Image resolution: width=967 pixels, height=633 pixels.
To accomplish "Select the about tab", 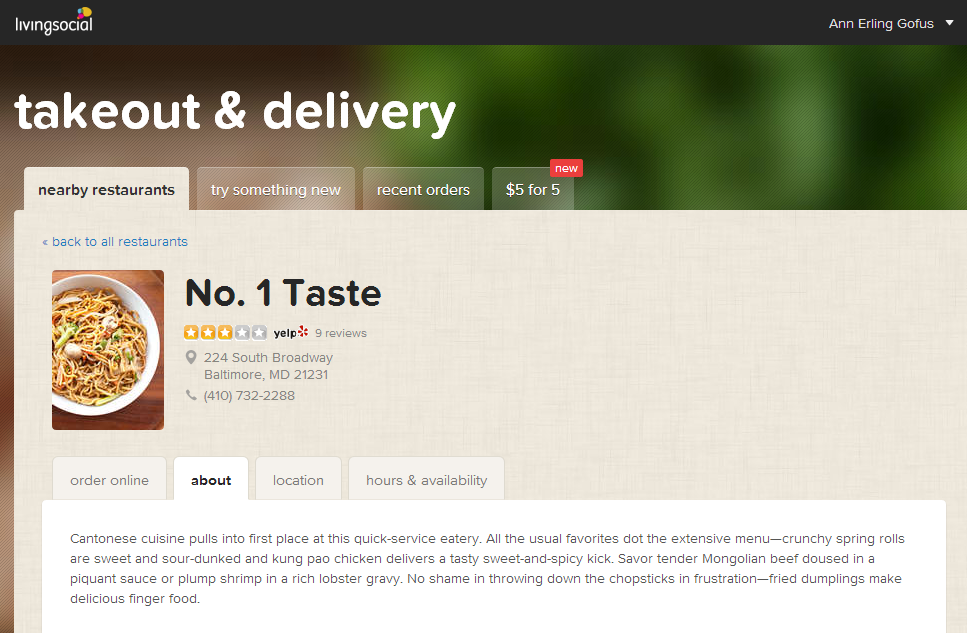I will point(211,480).
